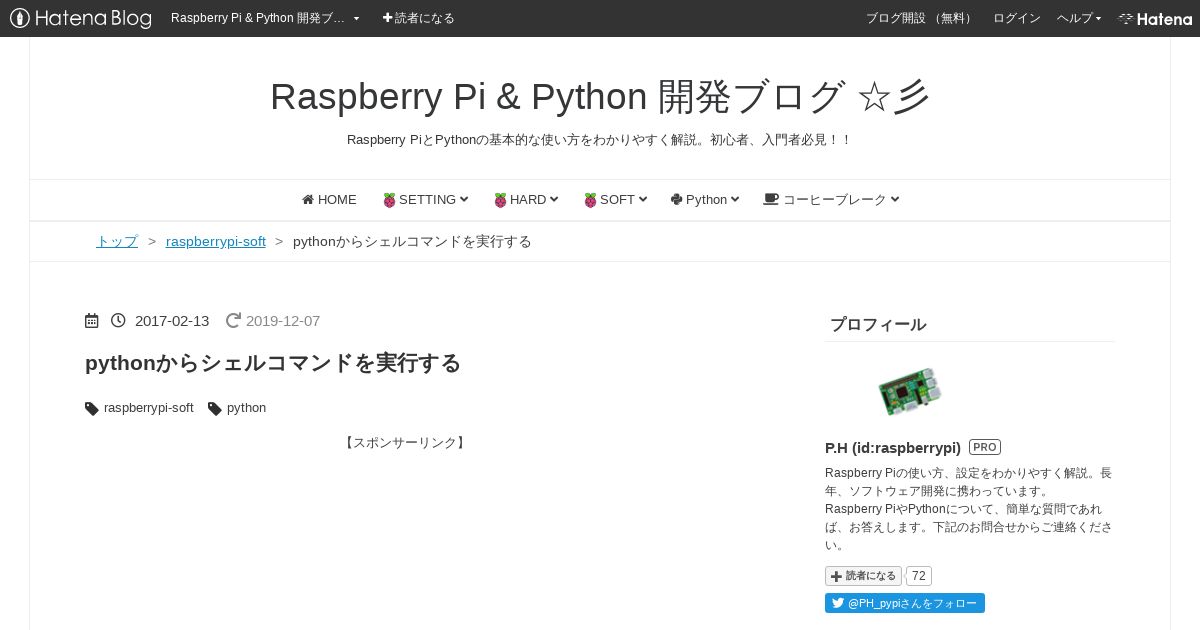This screenshot has height=630, width=1200.
Task: Open the blog title dropdown in the top bar
Action: pos(265,18)
